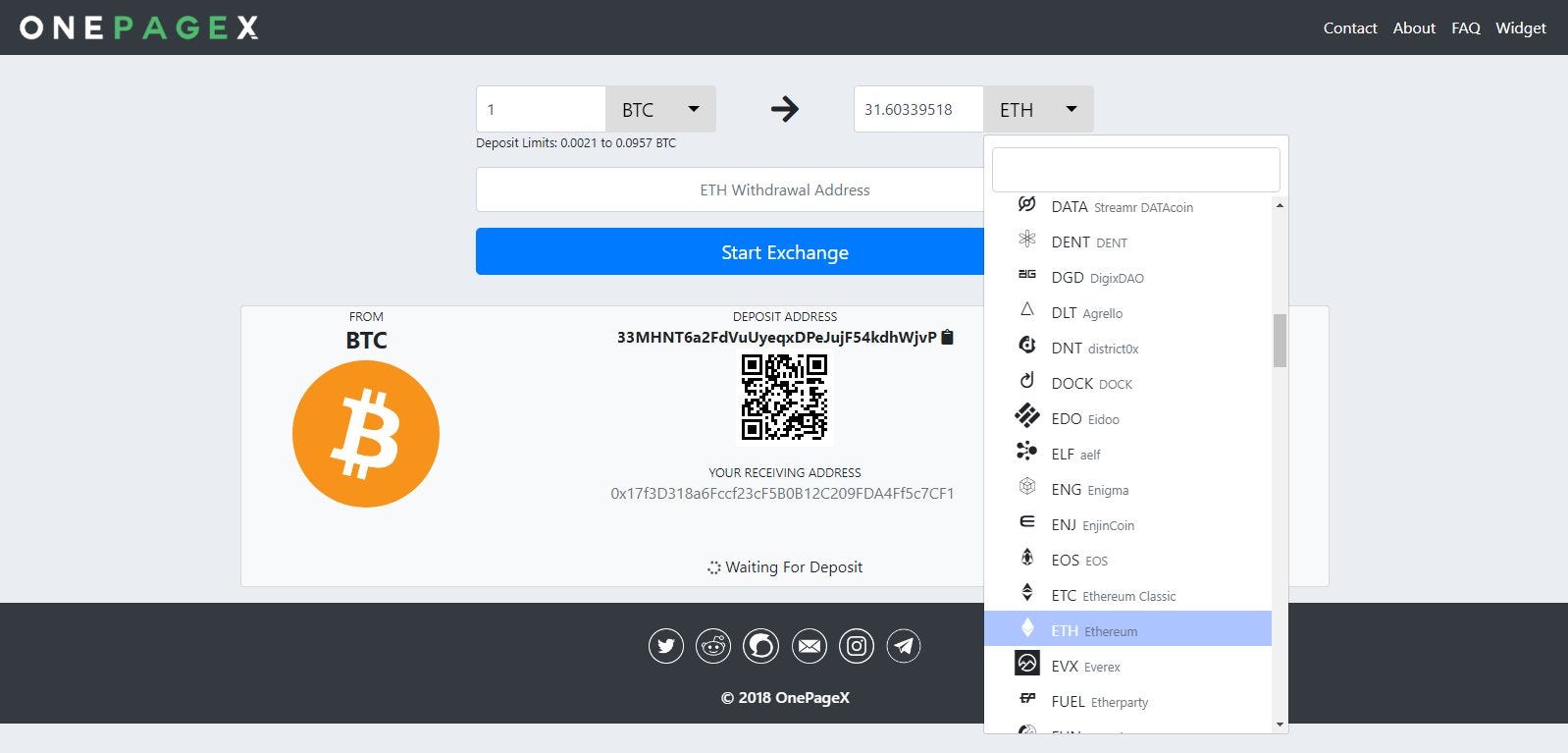Pick the highlighted ETH Ethereum option
Image resolution: width=1568 pixels, height=753 pixels.
pos(1127,629)
